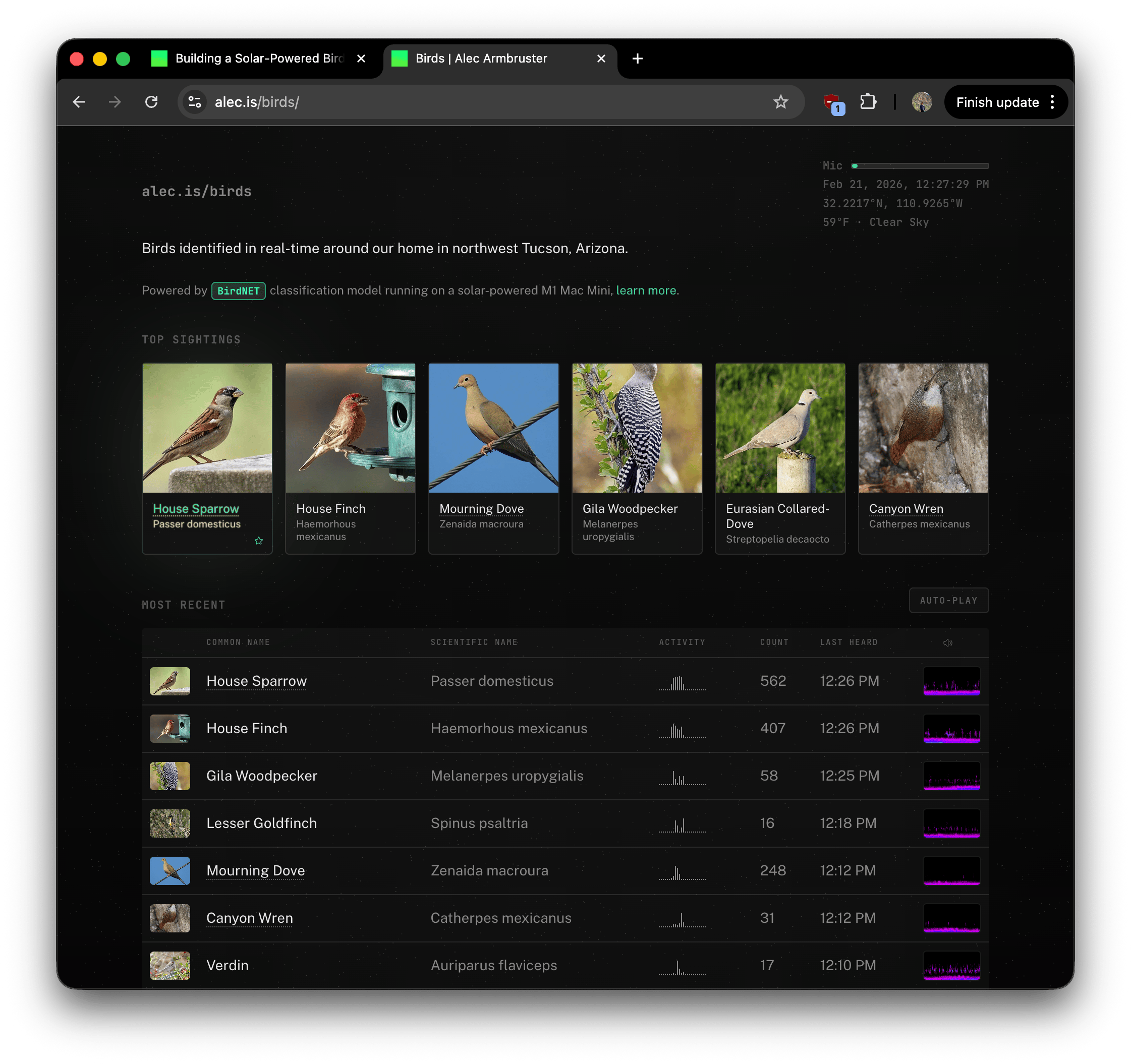Open the Gila Woodpecker card photo
Viewport: 1131px width, 1064px height.
[x=637, y=428]
